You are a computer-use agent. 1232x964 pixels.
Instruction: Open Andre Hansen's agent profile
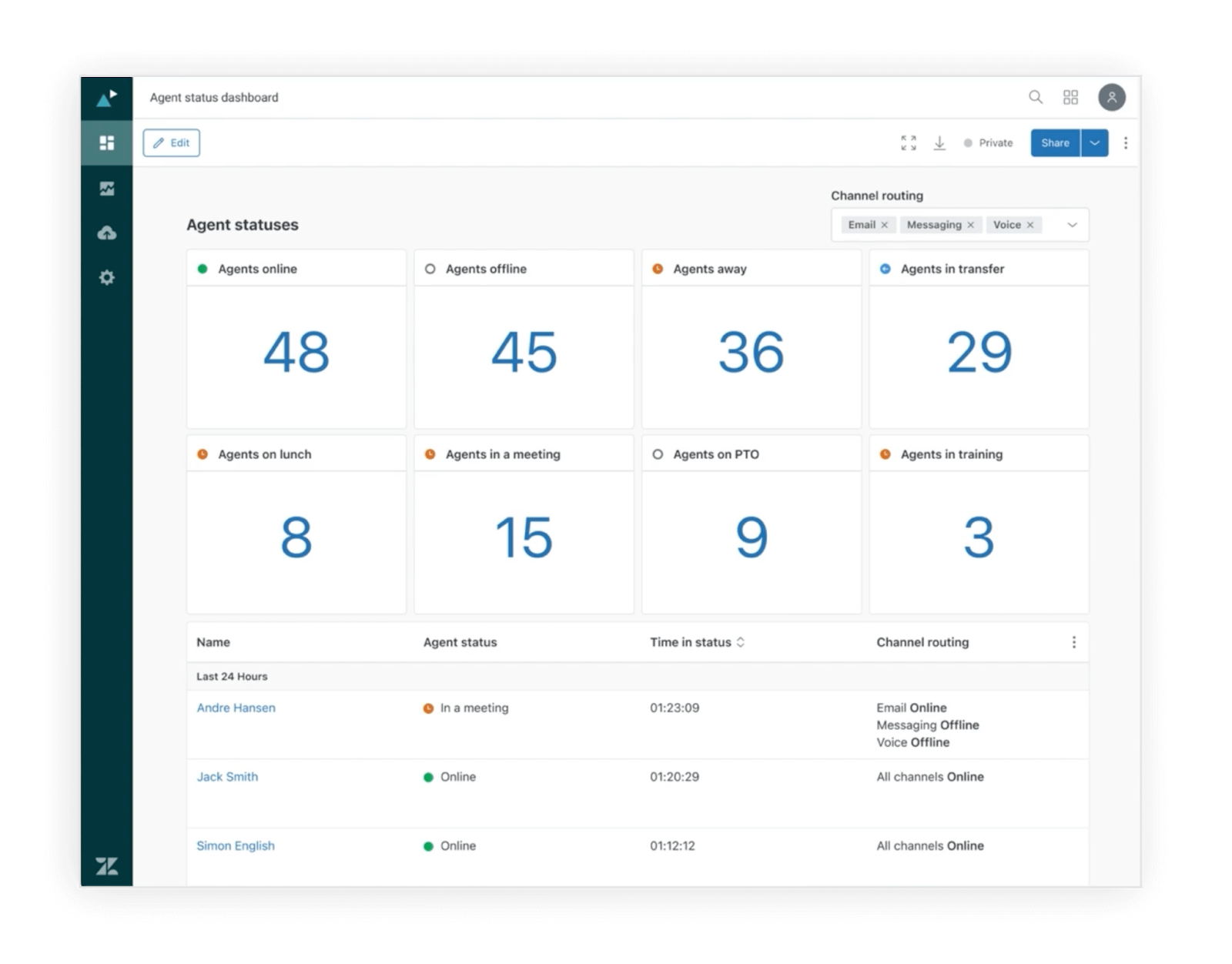pyautogui.click(x=236, y=708)
